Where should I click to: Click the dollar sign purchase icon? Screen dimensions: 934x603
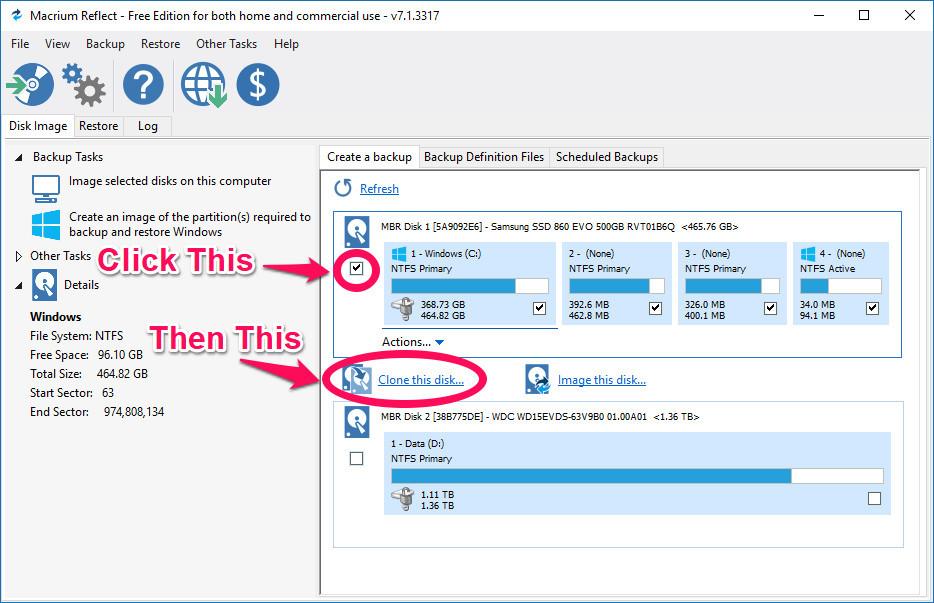pos(257,85)
